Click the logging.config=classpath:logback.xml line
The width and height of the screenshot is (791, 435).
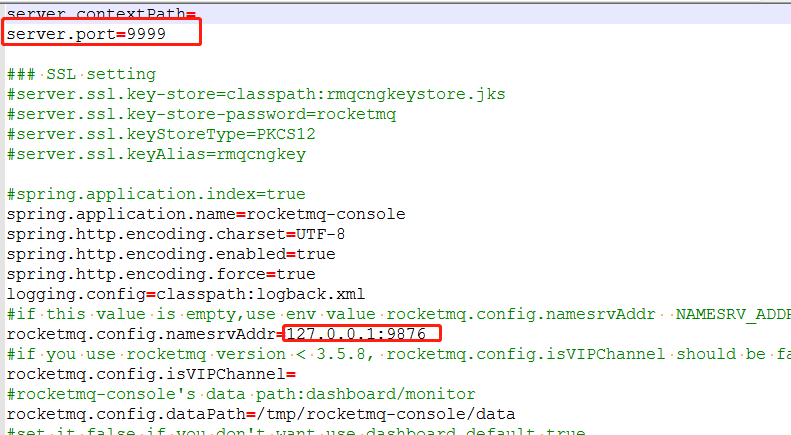click(x=186, y=294)
